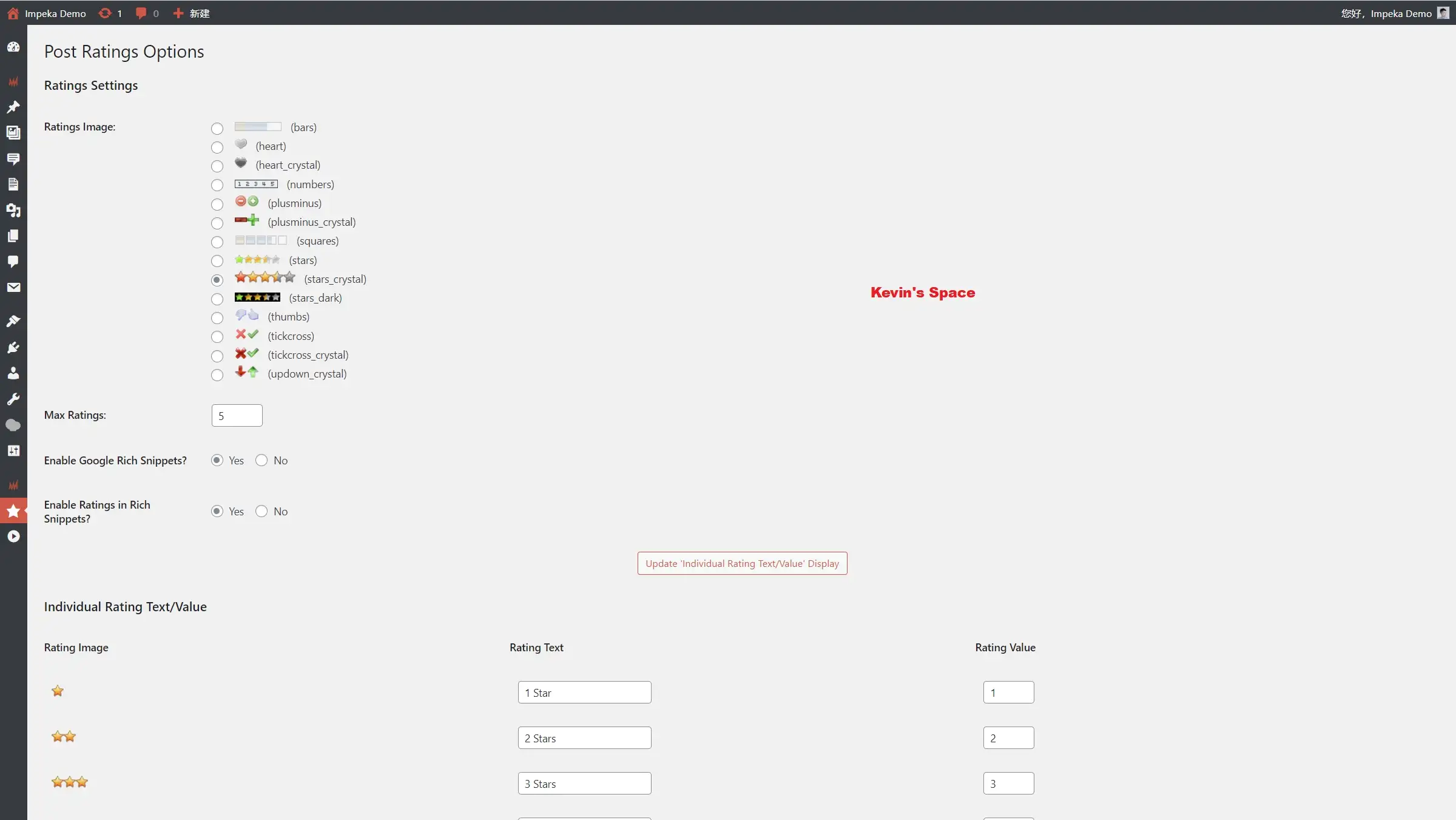Image resolution: width=1456 pixels, height=820 pixels.
Task: Choose the thumbs ratings image option
Action: click(x=217, y=317)
